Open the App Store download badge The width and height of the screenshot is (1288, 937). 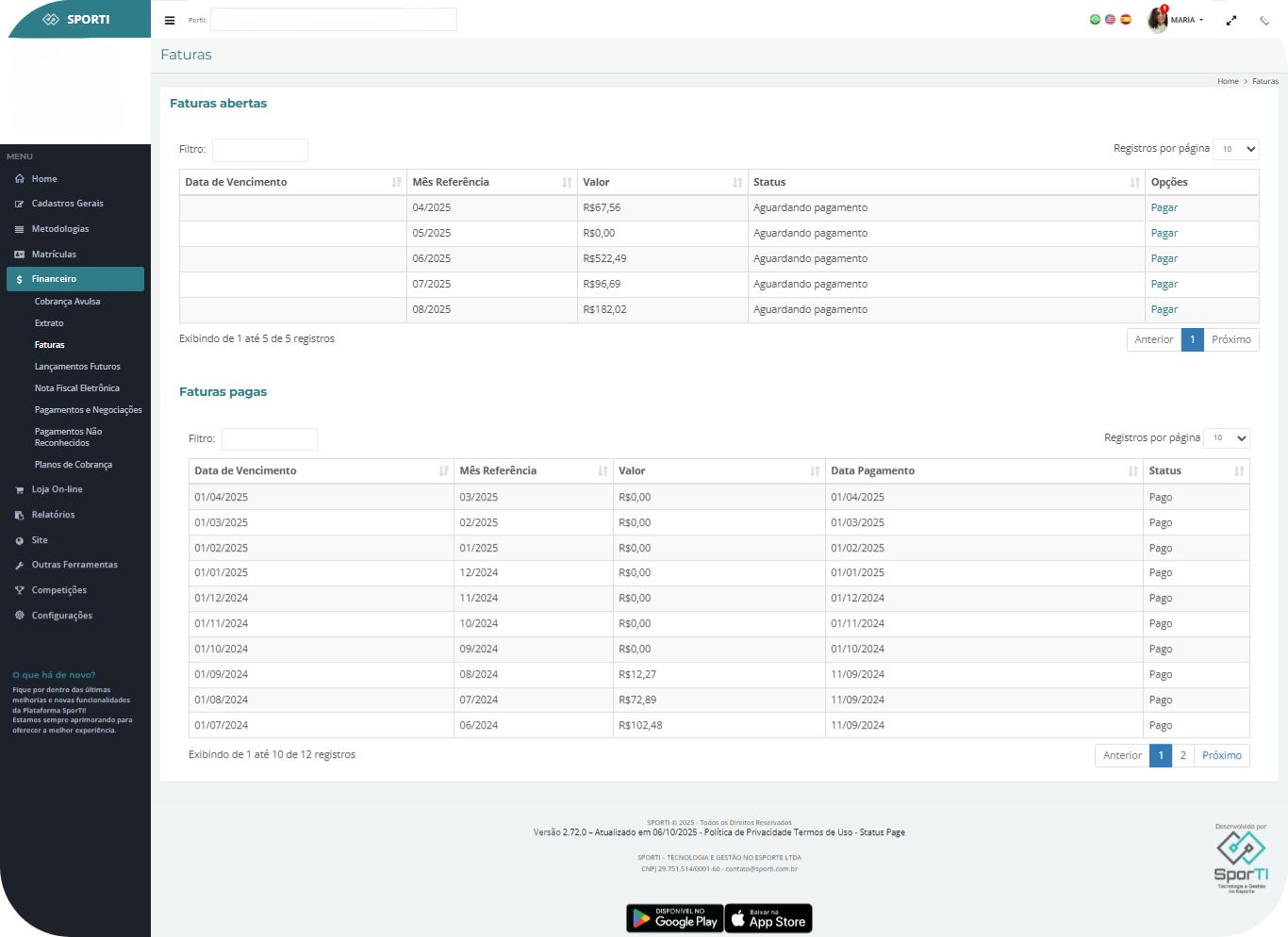coord(768,918)
